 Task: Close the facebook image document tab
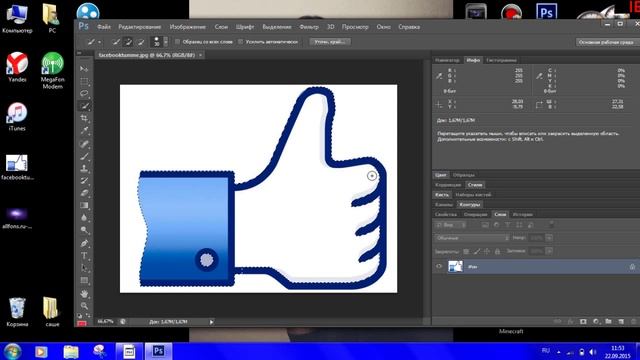200,55
